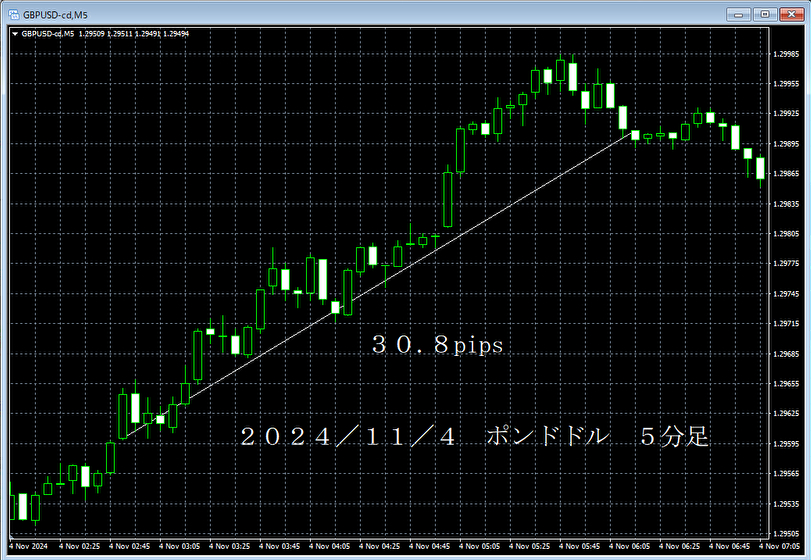Click the 1.29595 price level on axis
This screenshot has width=811, height=560.
coord(787,444)
